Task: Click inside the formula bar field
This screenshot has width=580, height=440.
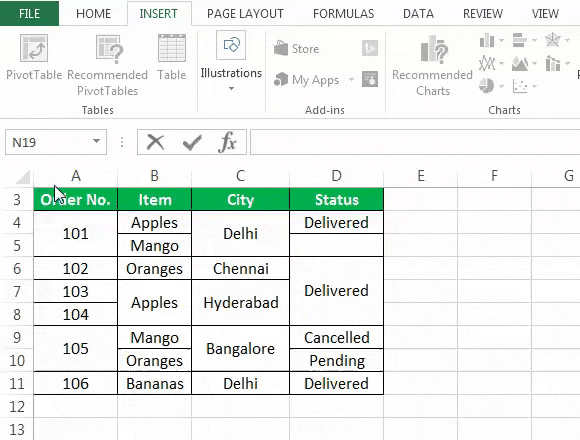Action: [x=415, y=142]
